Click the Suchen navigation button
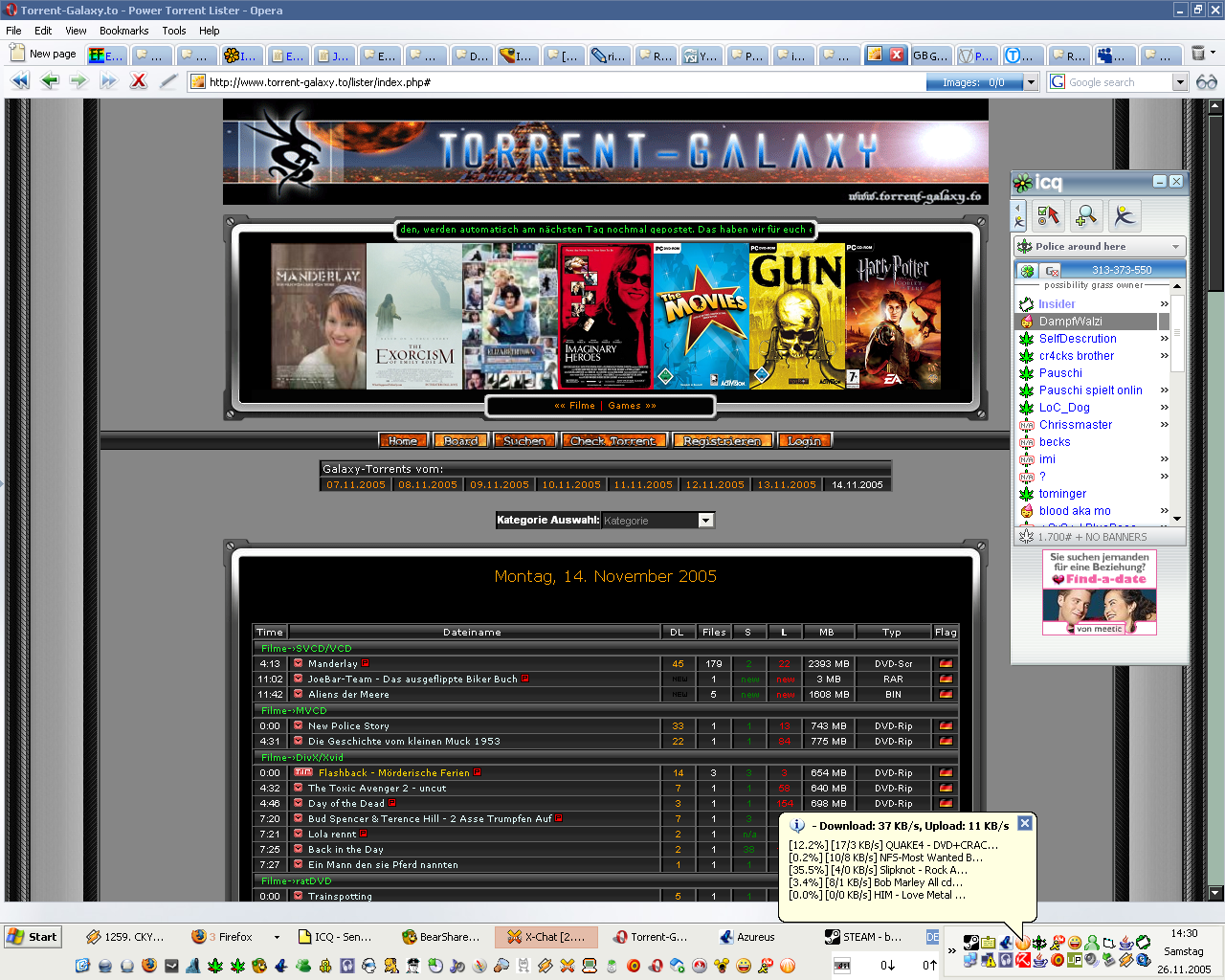Screen dimensions: 1225x980 click(x=524, y=440)
